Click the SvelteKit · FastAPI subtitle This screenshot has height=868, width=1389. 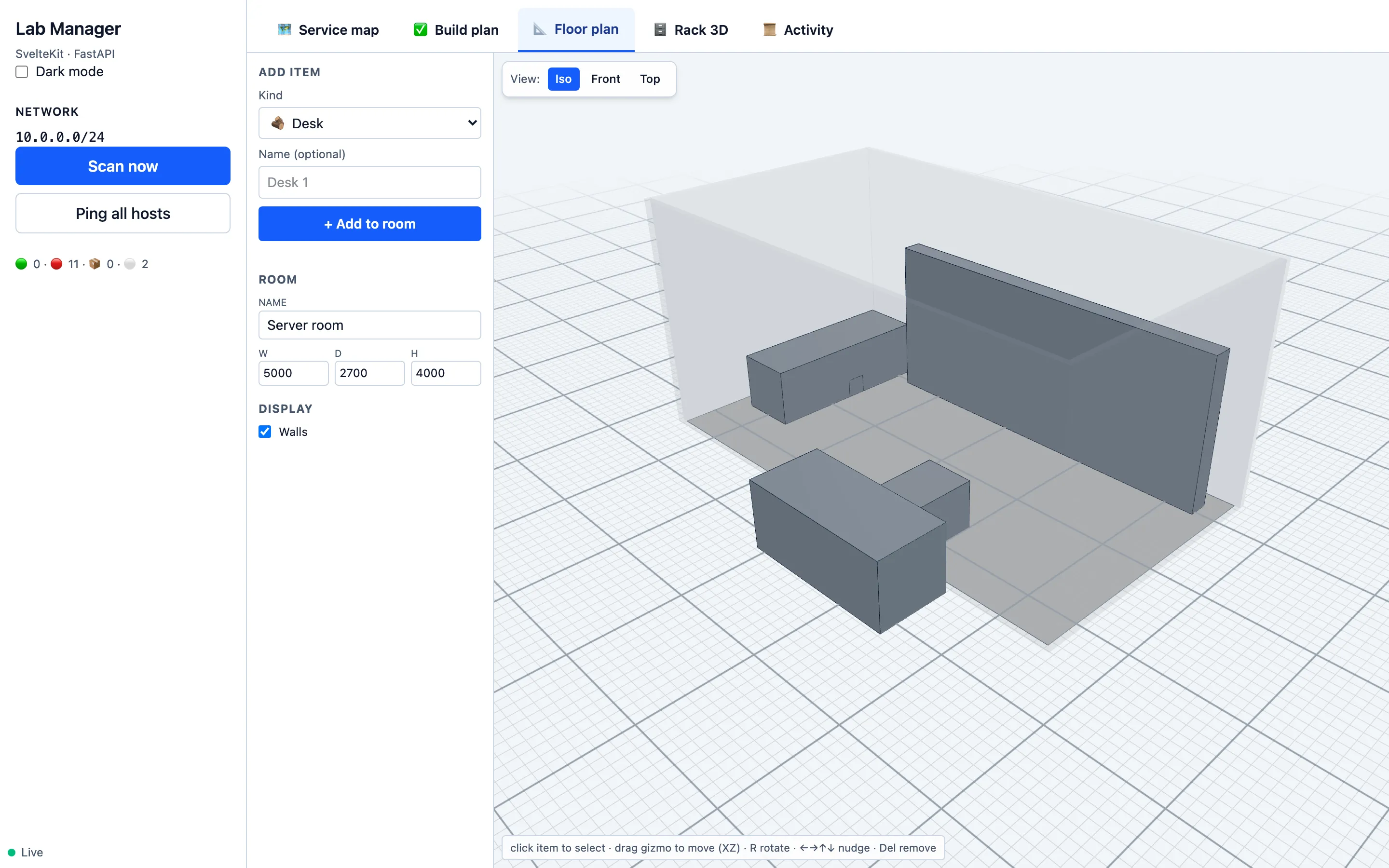[x=65, y=54]
